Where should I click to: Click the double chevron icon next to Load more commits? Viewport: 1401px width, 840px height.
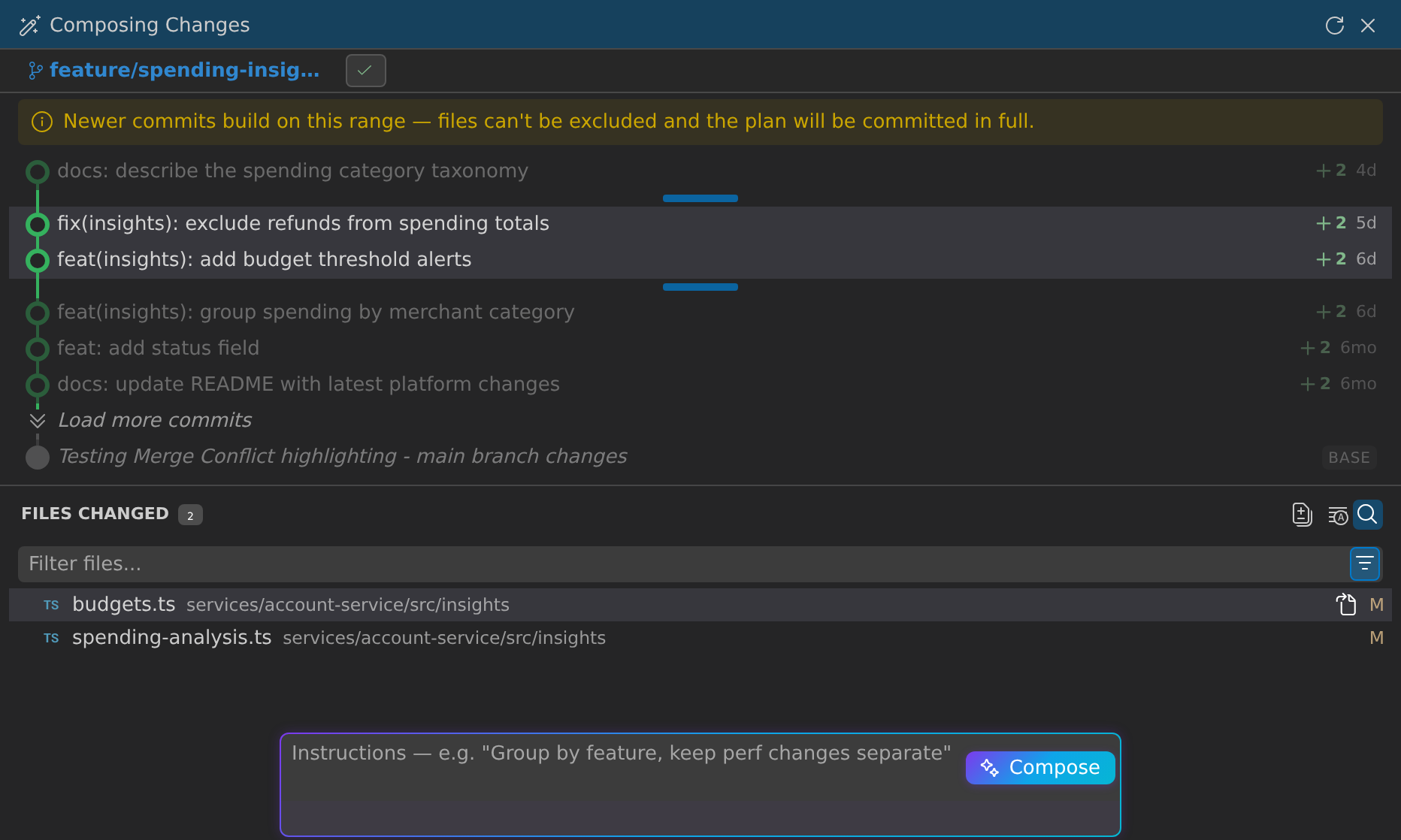(x=38, y=421)
